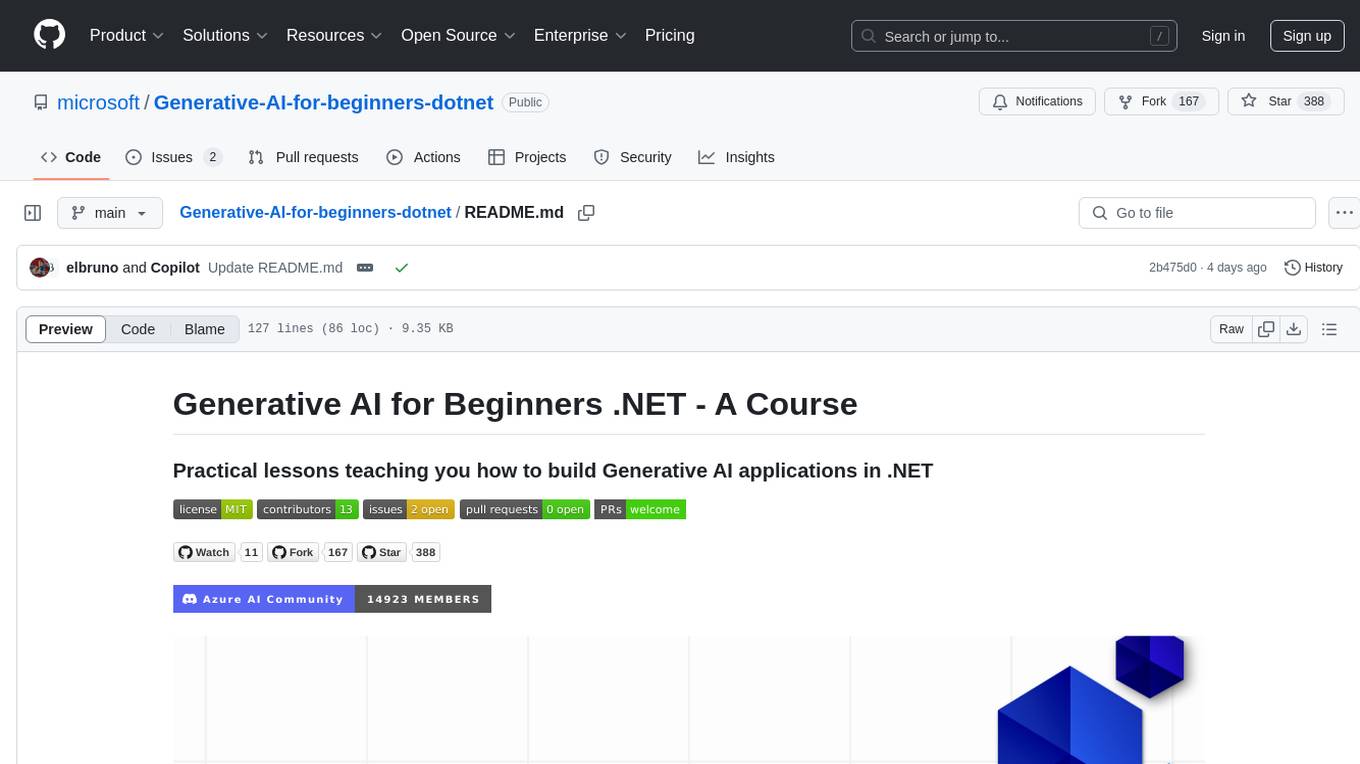Open the file History
The width and height of the screenshot is (1360, 764).
[1313, 268]
